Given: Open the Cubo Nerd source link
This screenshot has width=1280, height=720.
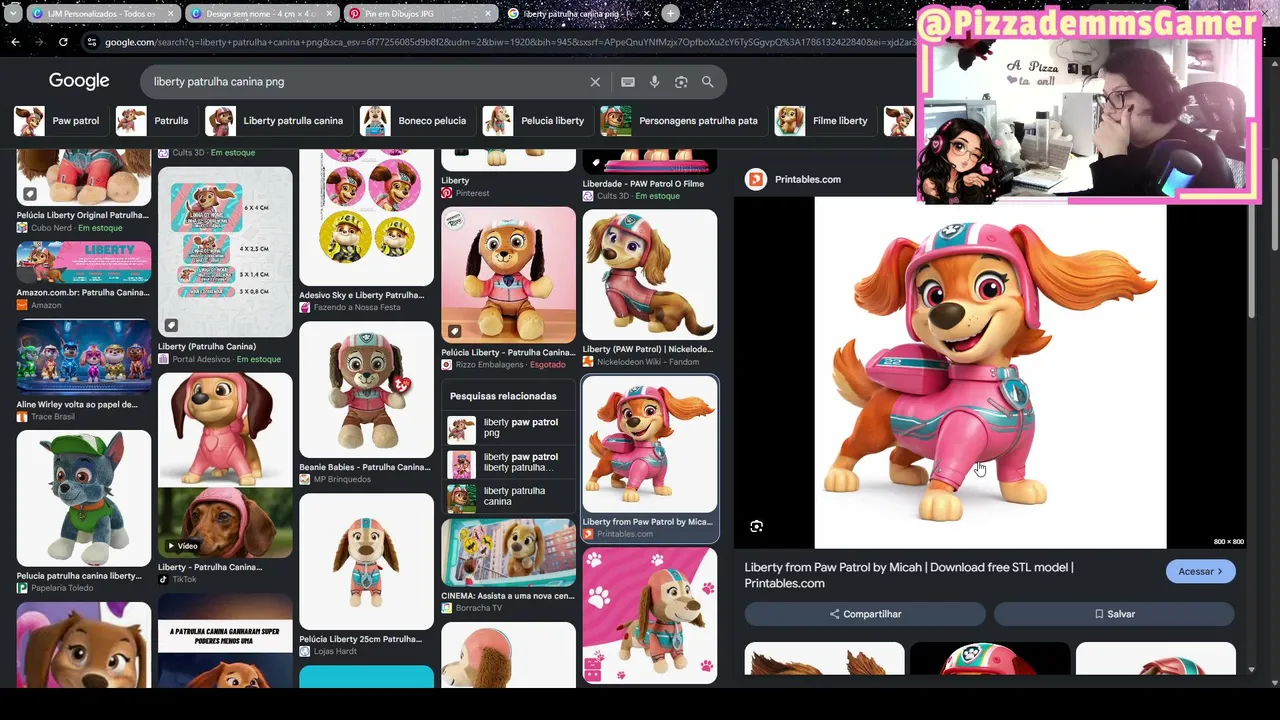Looking at the screenshot, I should coord(51,228).
